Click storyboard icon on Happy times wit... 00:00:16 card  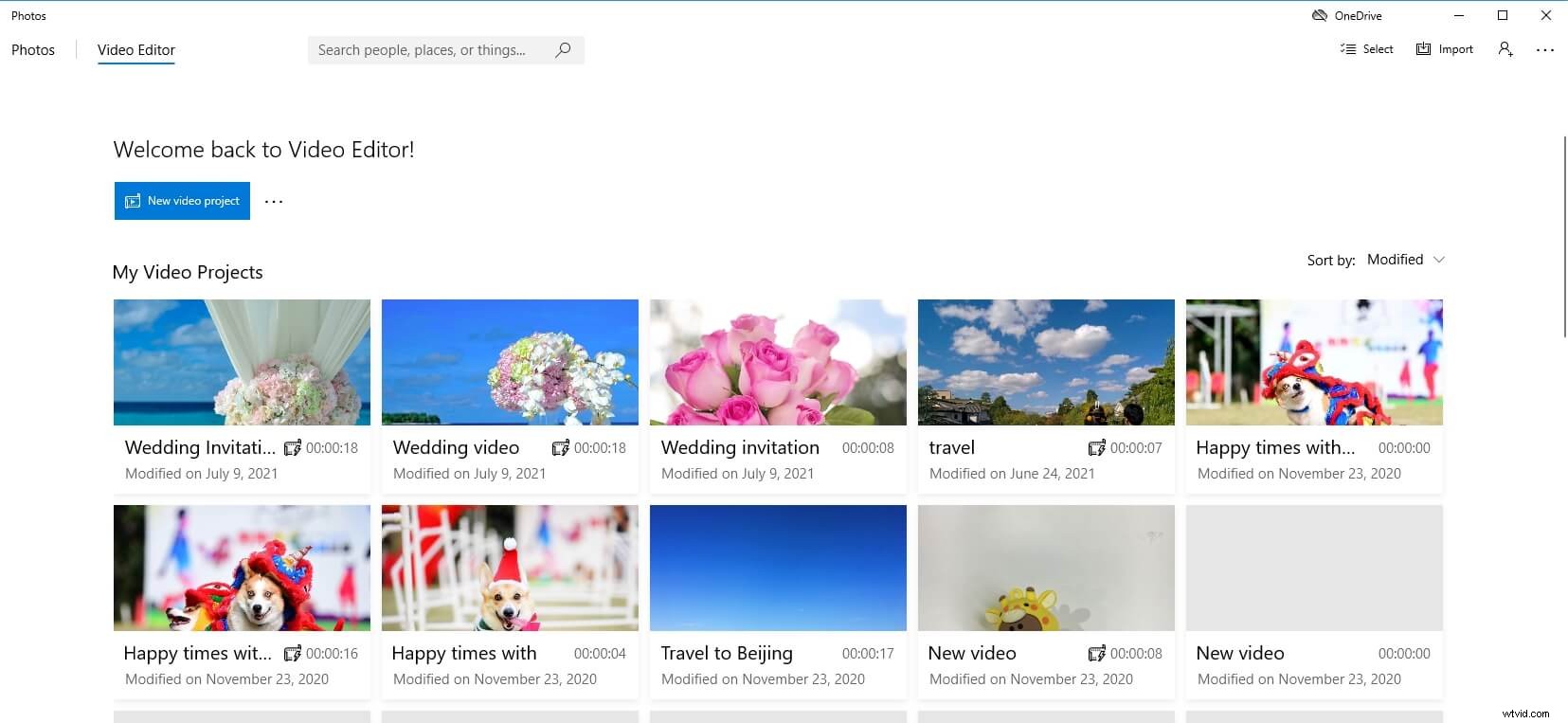click(293, 653)
